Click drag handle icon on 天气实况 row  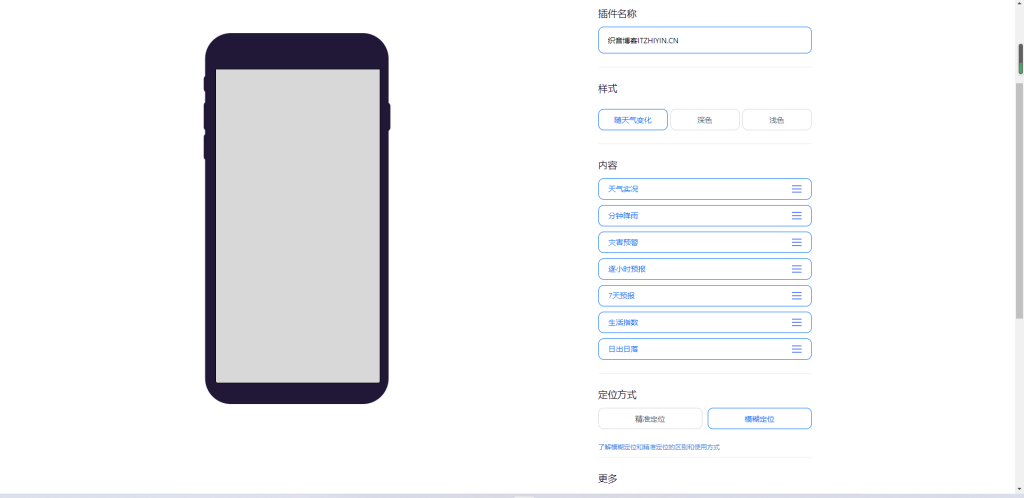797,189
